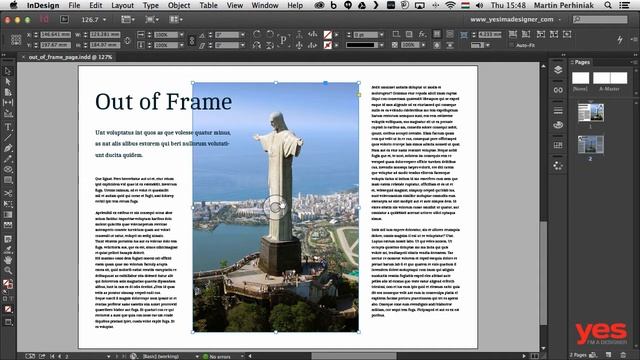This screenshot has height=360, width=640.
Task: Select the Hand tool
Action: tap(8, 260)
